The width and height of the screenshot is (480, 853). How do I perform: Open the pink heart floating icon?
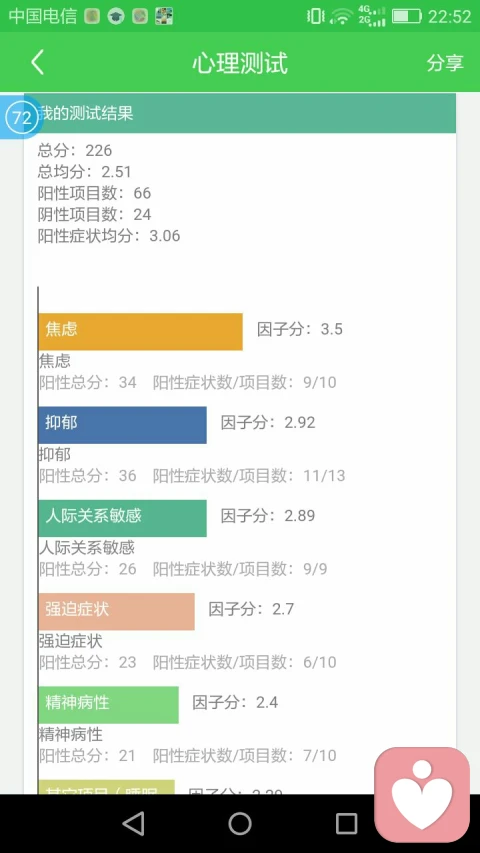click(422, 794)
